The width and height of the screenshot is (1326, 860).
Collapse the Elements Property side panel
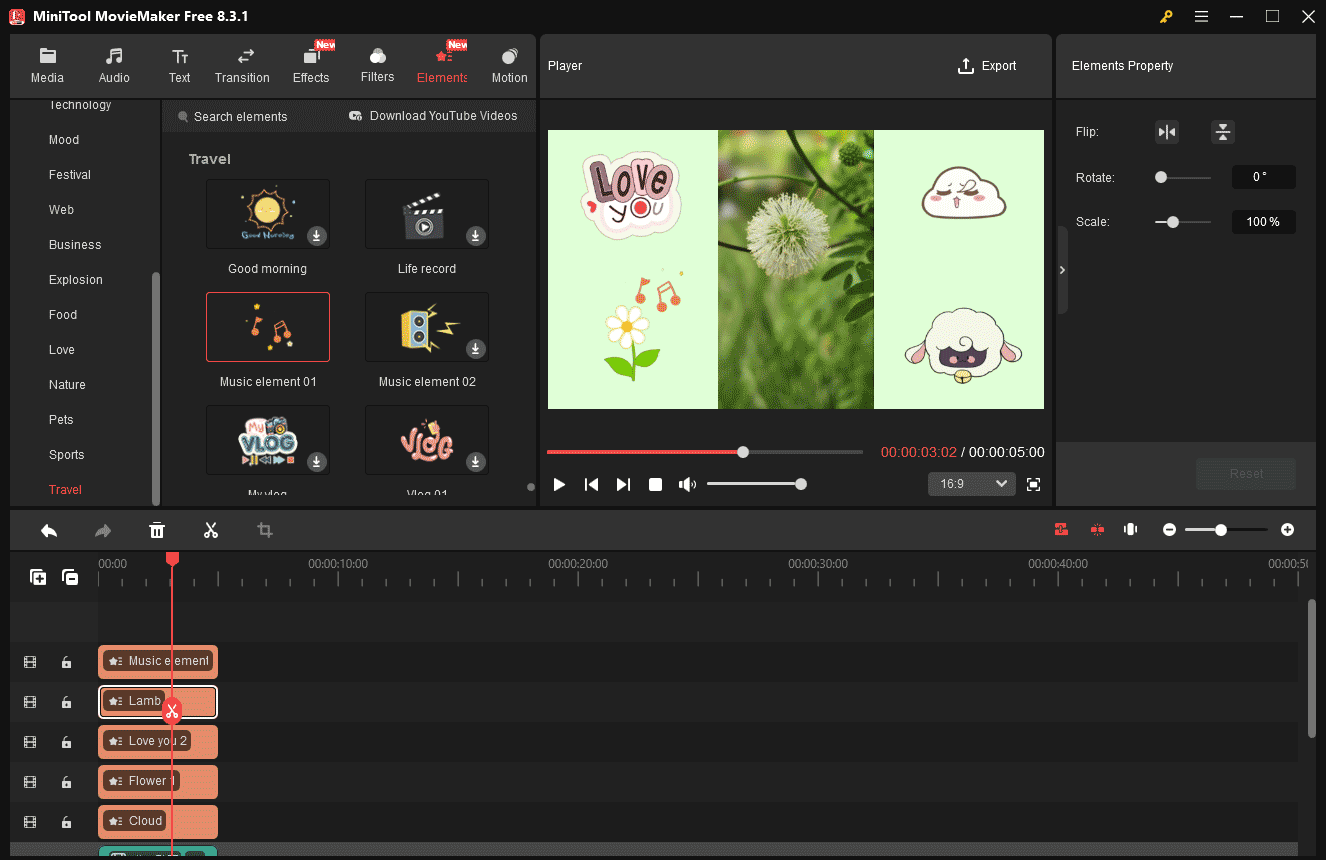pos(1062,270)
